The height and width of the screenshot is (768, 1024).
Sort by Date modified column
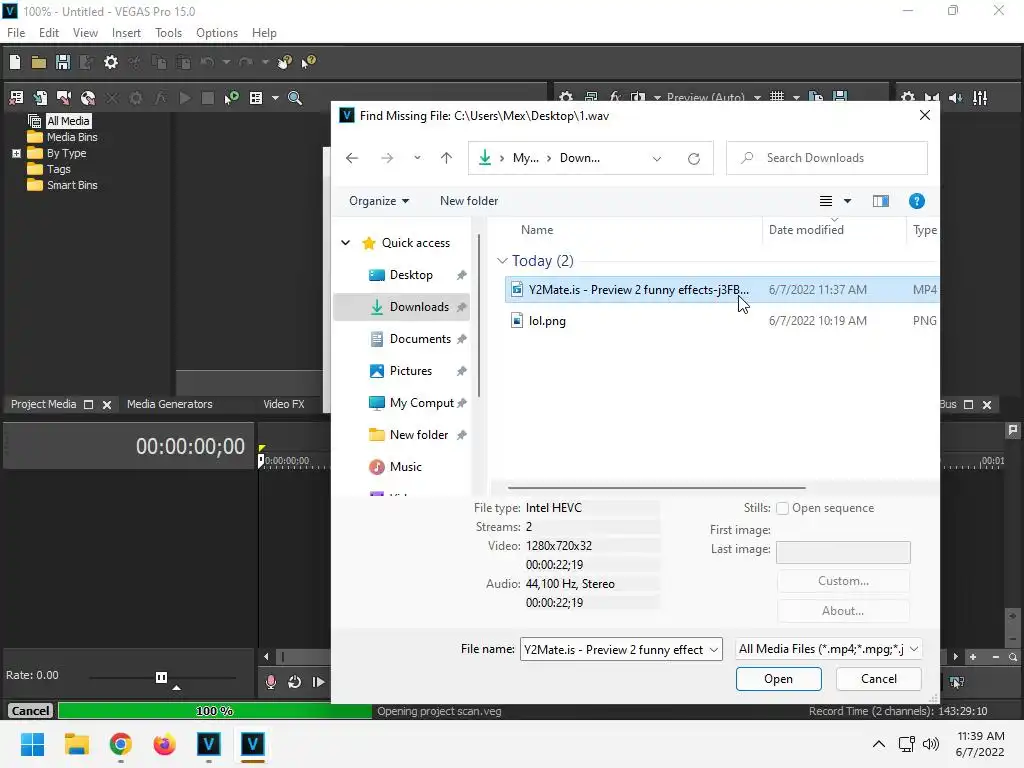[807, 230]
